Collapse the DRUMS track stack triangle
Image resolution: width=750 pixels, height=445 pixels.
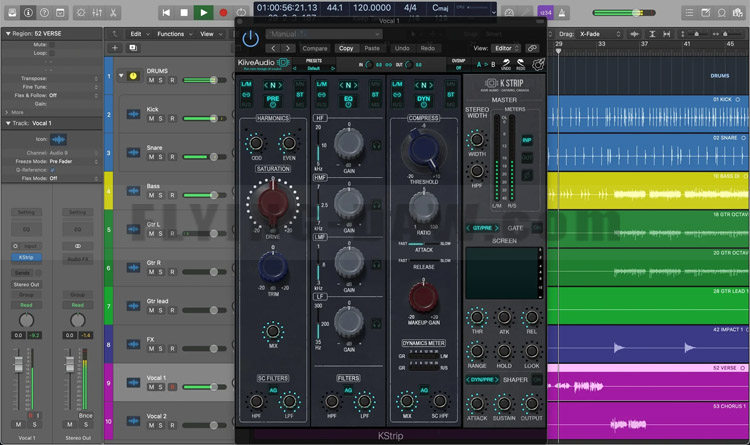tap(120, 75)
